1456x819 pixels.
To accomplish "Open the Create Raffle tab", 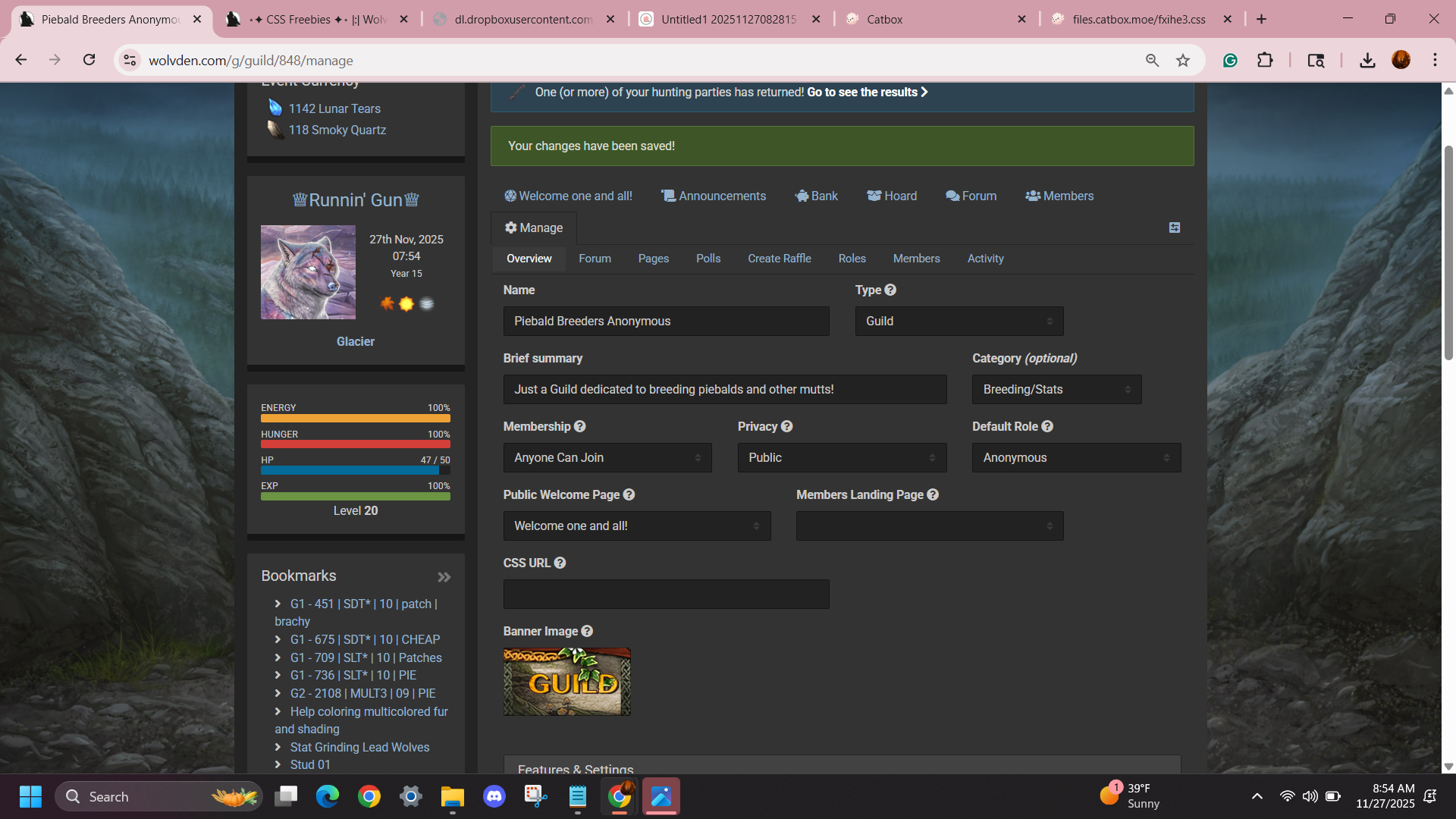I will pyautogui.click(x=779, y=259).
